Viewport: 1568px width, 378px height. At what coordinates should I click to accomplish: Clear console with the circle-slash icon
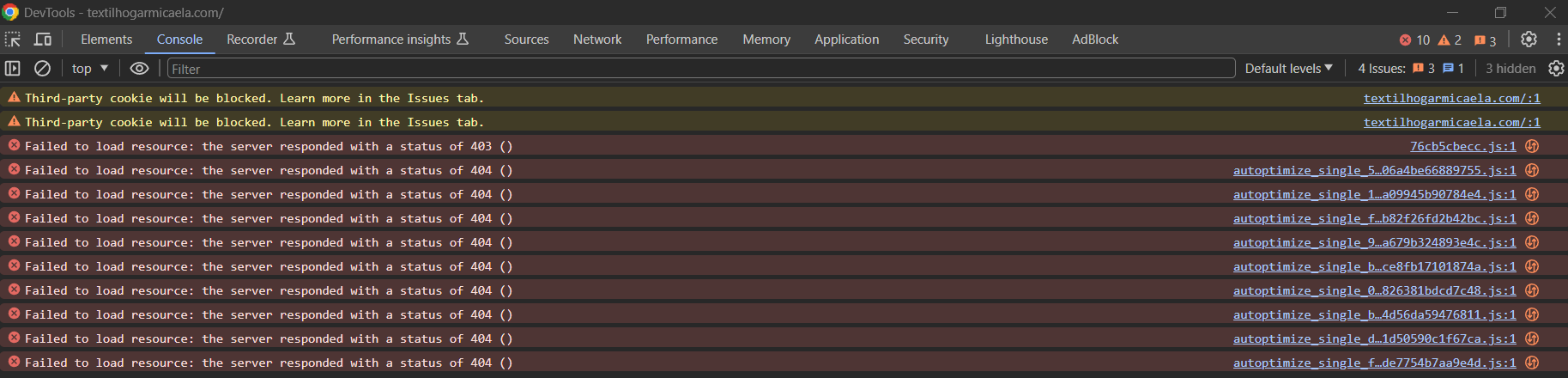tap(42, 69)
